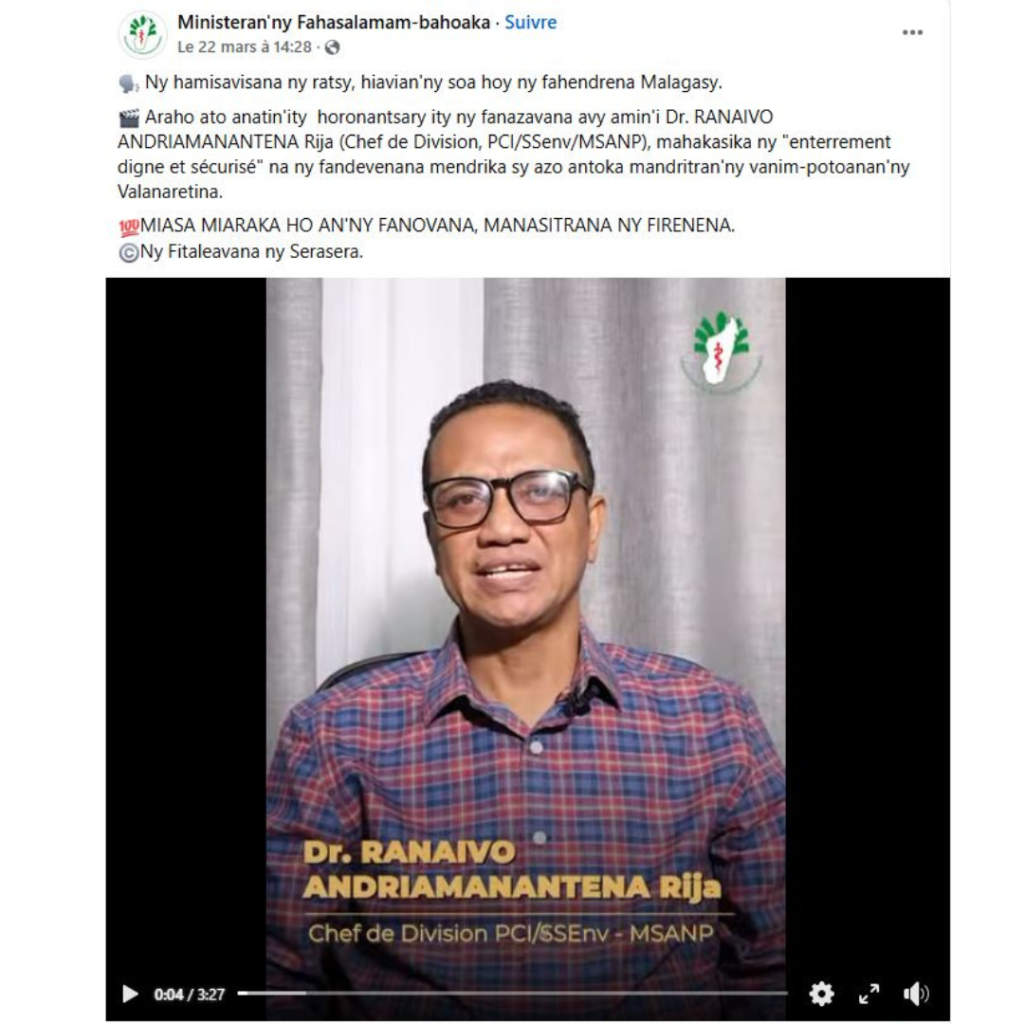Open video settings gear menu

point(821,994)
